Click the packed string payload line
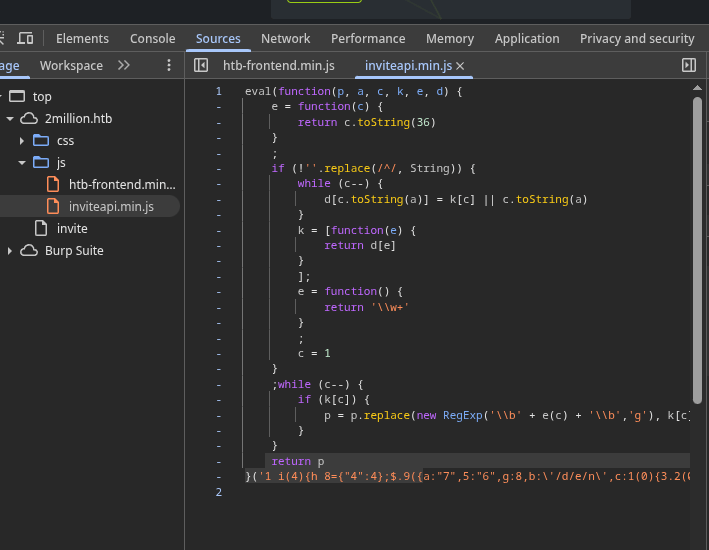 [x=468, y=477]
